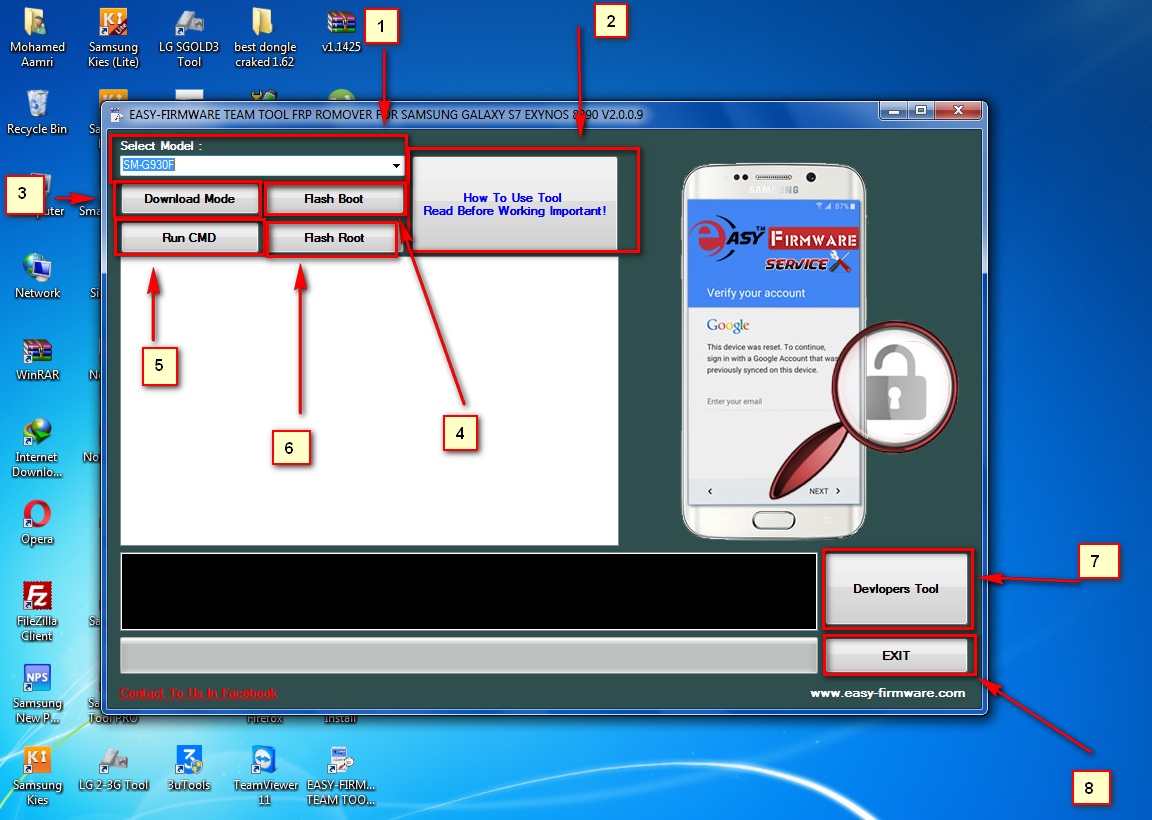Launch Internet Download Manager shortcut
1152x820 pixels.
click(37, 448)
